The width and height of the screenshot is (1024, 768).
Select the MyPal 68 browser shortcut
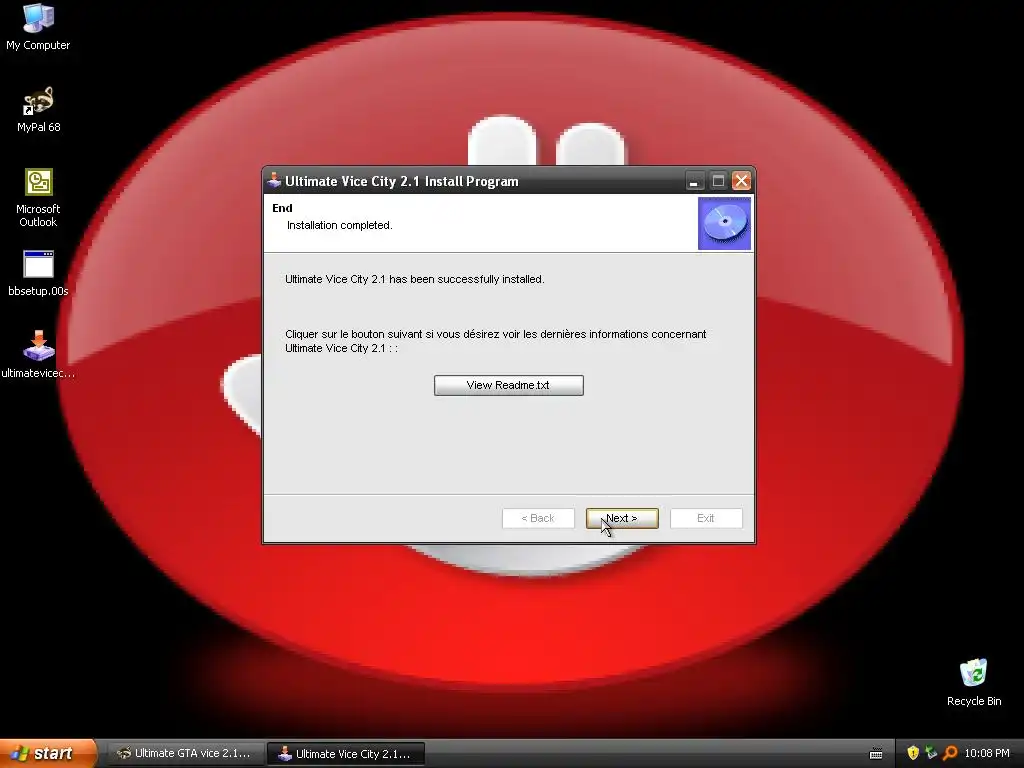pos(38,110)
